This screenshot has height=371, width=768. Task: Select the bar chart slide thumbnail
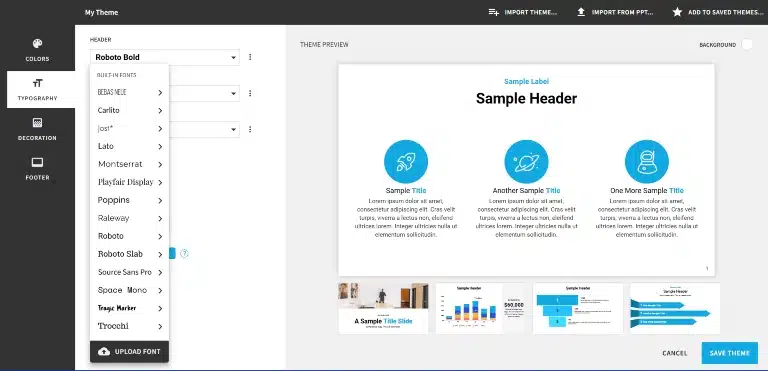pos(480,308)
